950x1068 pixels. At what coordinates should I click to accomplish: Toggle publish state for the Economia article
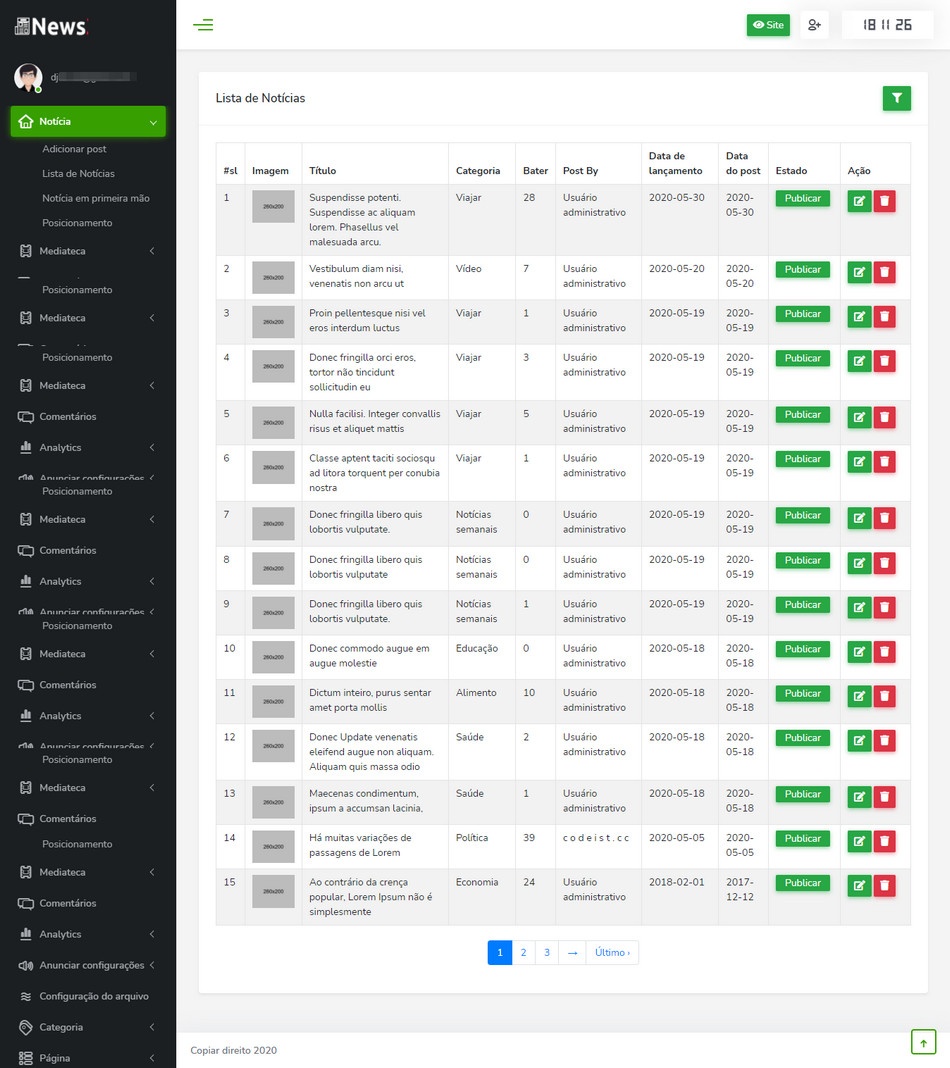802,882
